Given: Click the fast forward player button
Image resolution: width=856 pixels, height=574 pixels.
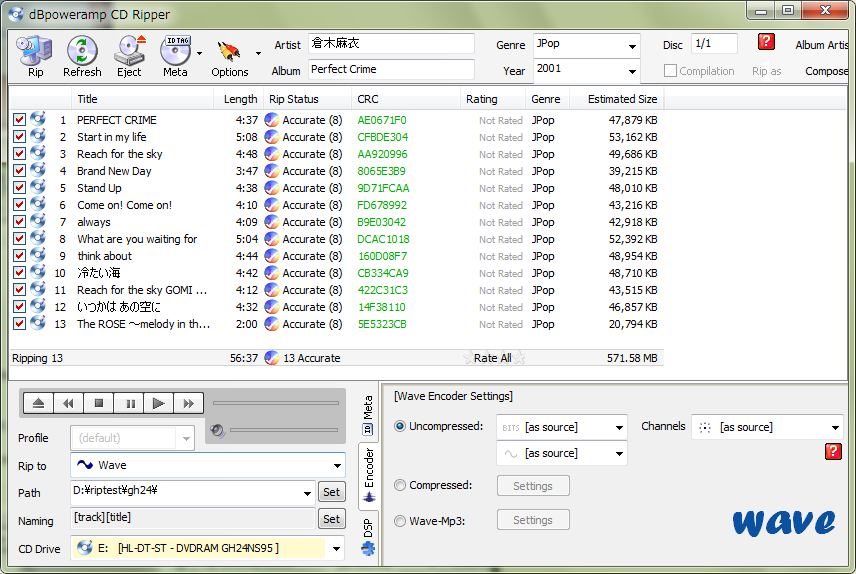Looking at the screenshot, I should coord(189,404).
